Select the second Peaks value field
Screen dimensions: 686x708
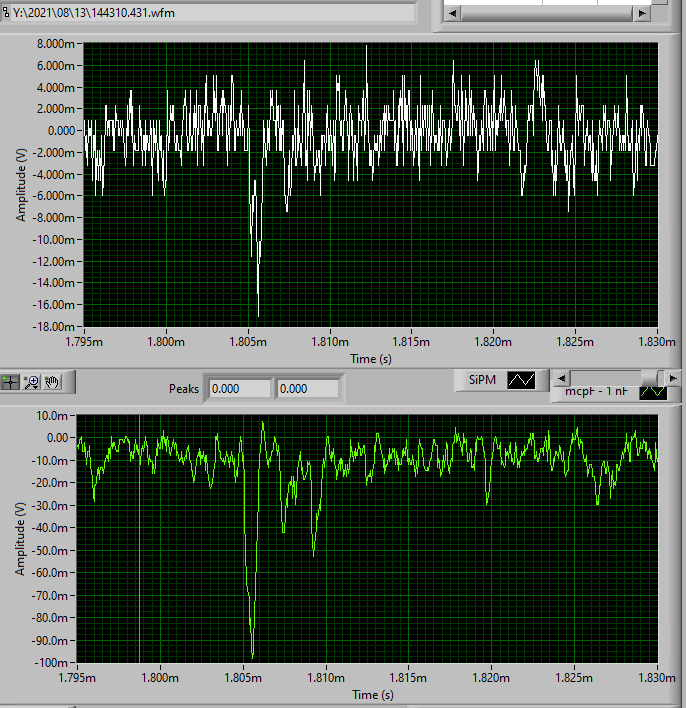pos(308,389)
